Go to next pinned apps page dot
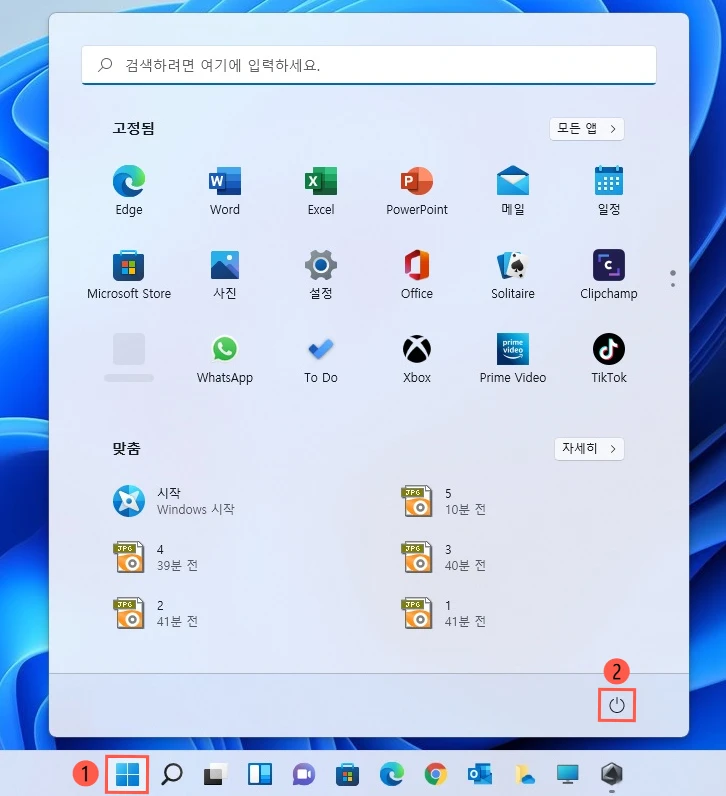Viewport: 726px width, 796px height. point(673,285)
